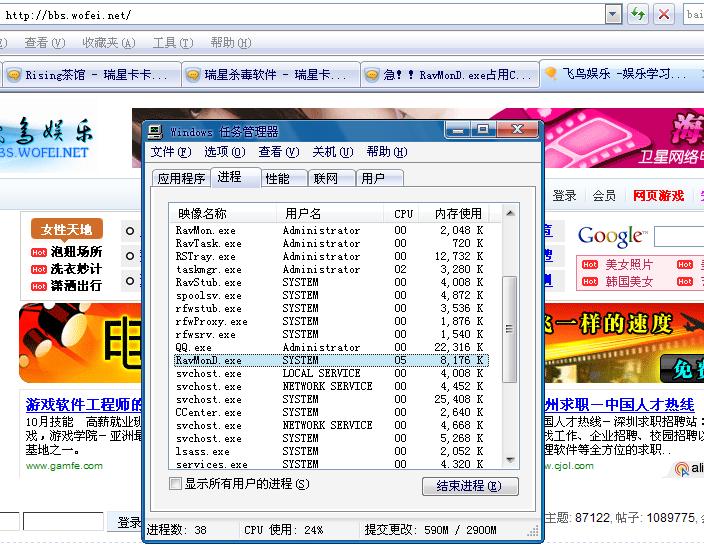Click the red X stop loading icon
This screenshot has height=550, width=704.
pyautogui.click(x=664, y=14)
